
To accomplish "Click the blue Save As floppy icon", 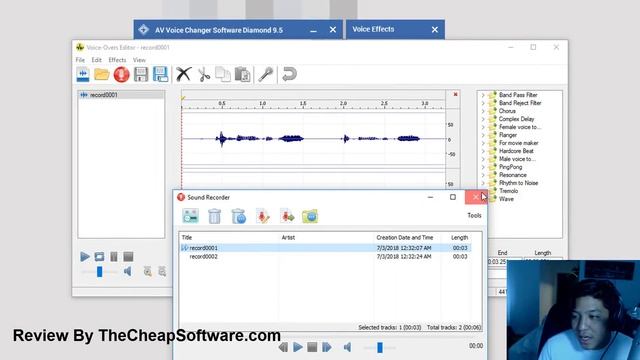I will (160, 74).
